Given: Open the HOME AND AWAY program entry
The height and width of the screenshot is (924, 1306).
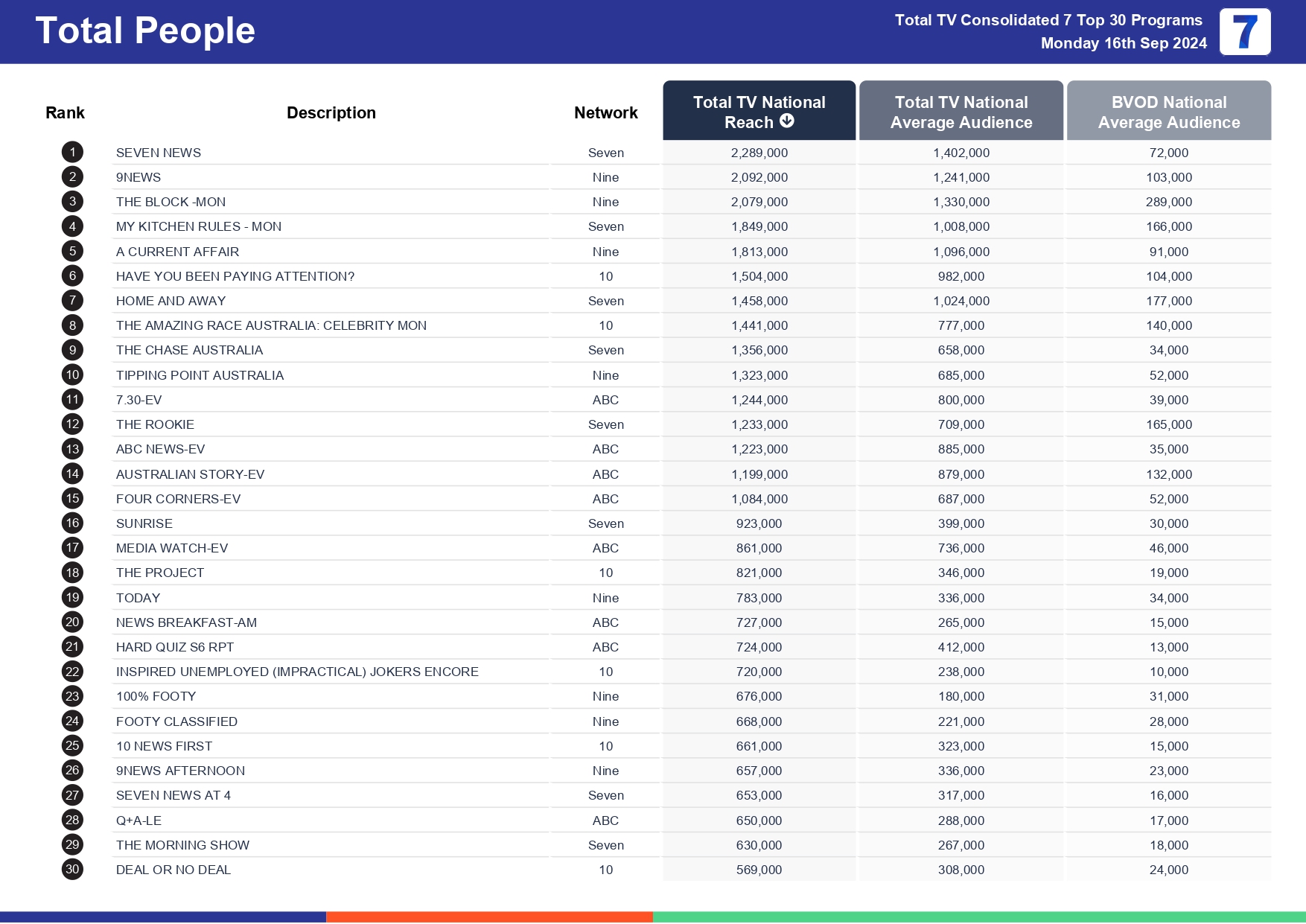Looking at the screenshot, I should click(x=173, y=301).
